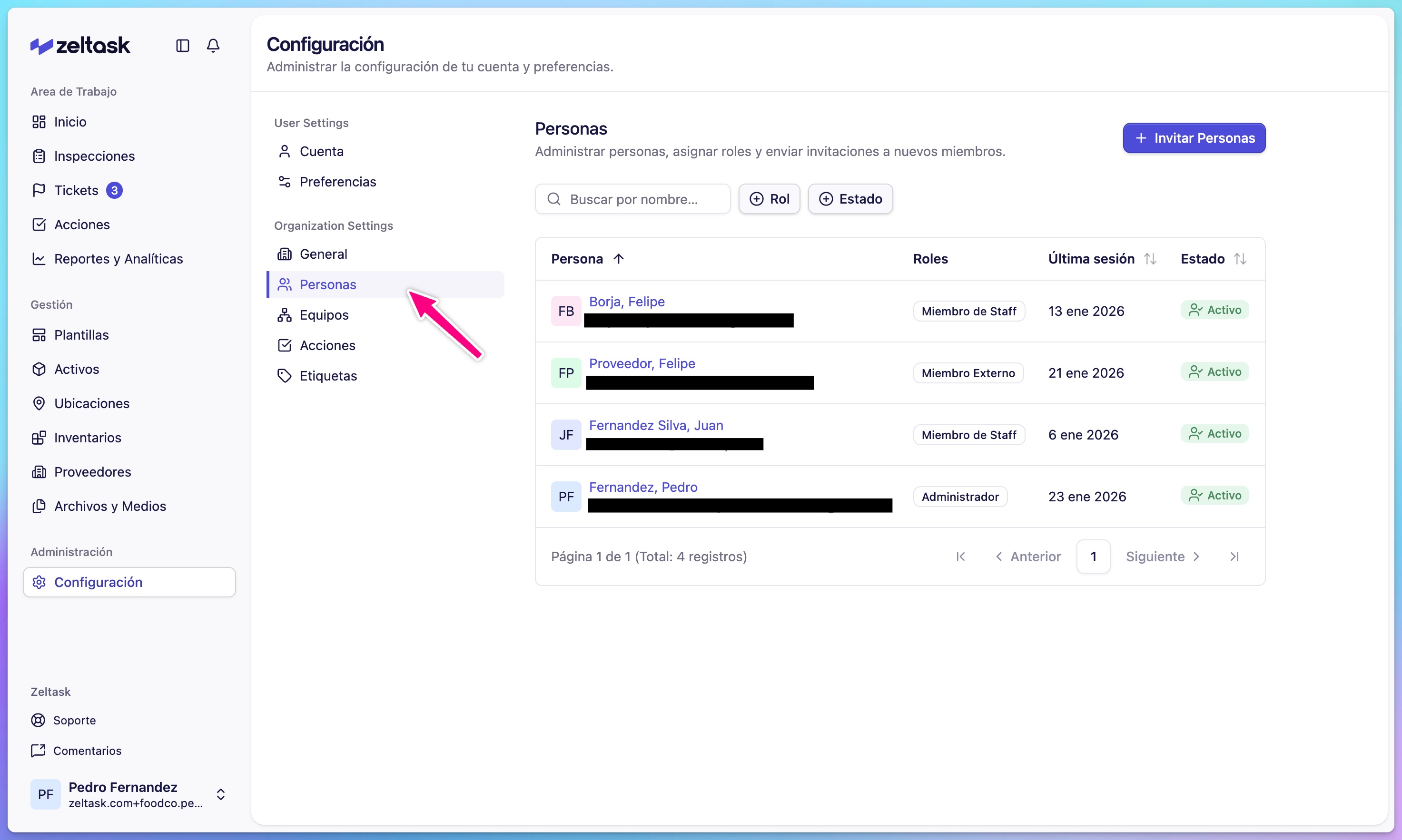This screenshot has height=840, width=1402.
Task: Open the Estado filter dropdown
Action: [x=850, y=199]
